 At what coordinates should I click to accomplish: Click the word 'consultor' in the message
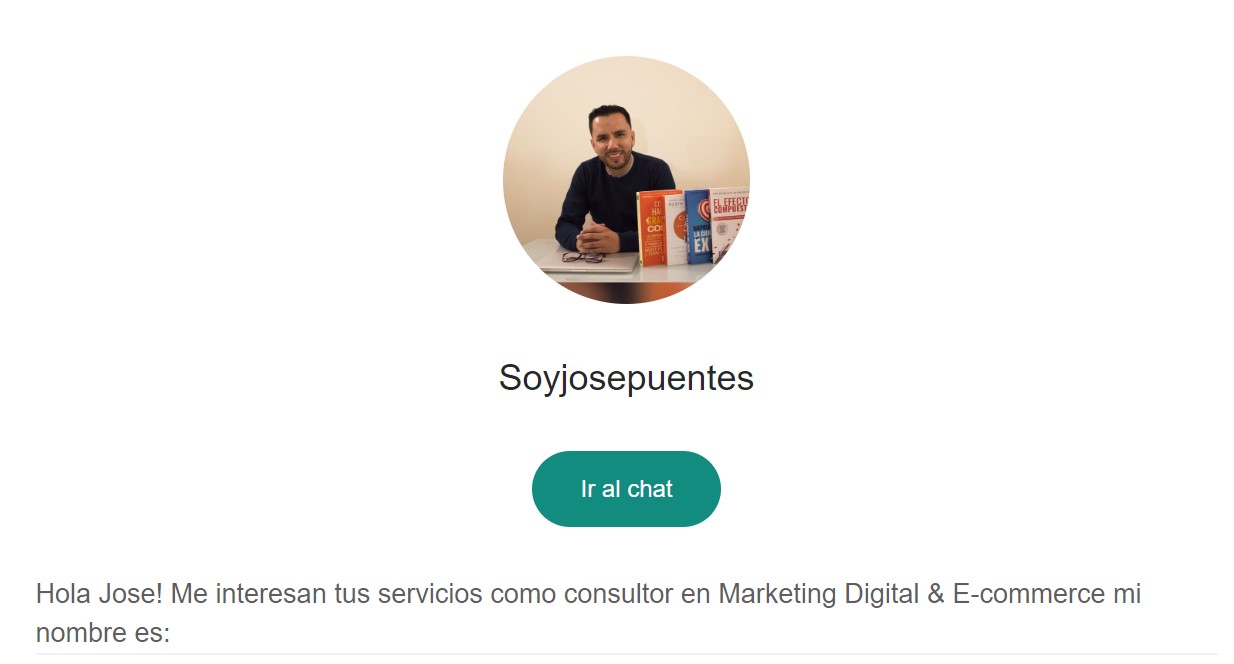tap(618, 594)
